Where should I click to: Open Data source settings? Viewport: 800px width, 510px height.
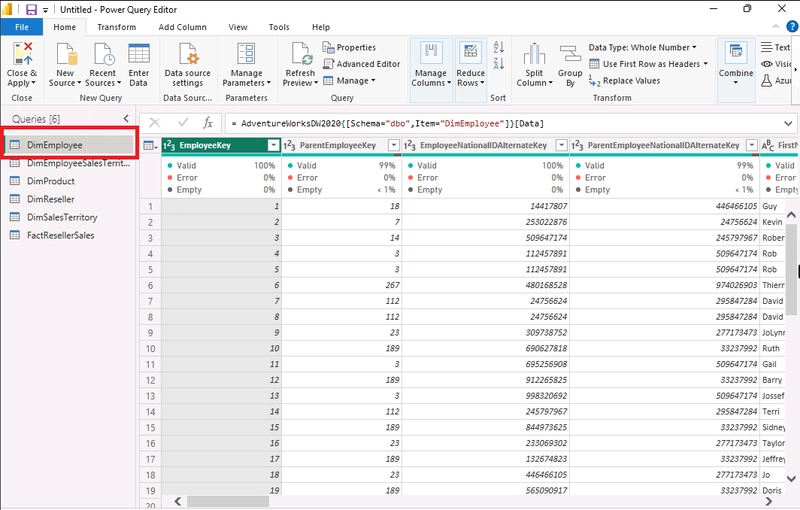tap(187, 65)
